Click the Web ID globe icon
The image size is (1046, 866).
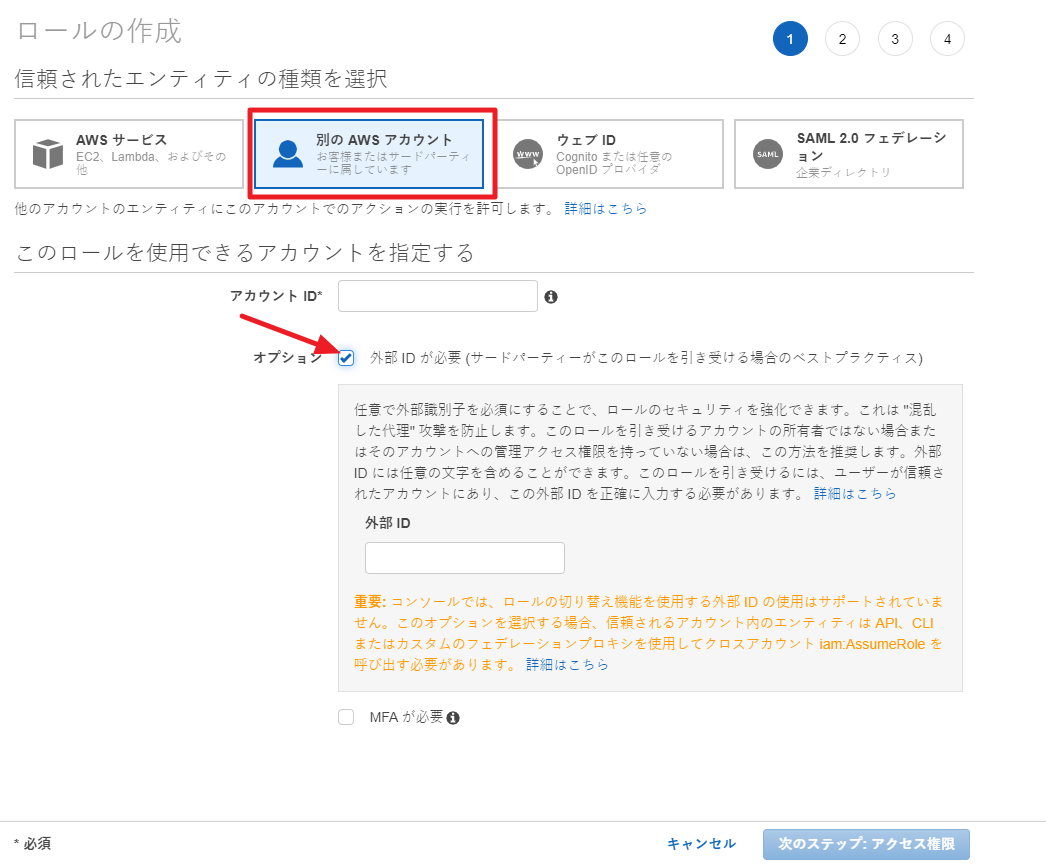527,154
